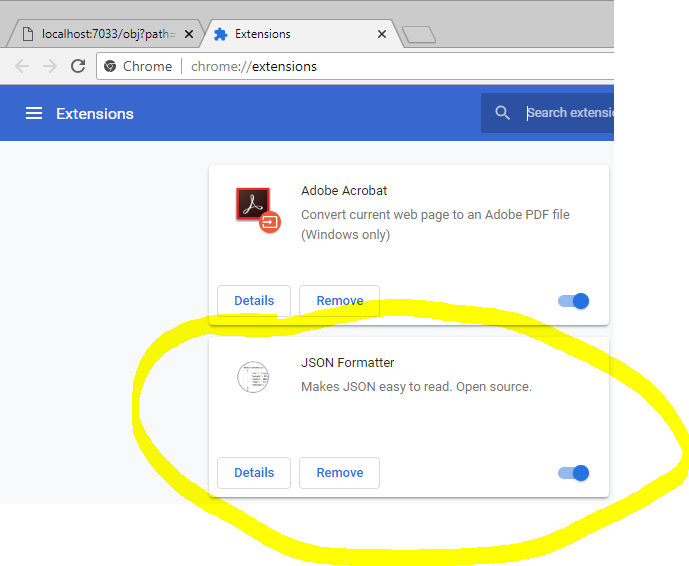Click the localhost tab page icon

(x=28, y=34)
